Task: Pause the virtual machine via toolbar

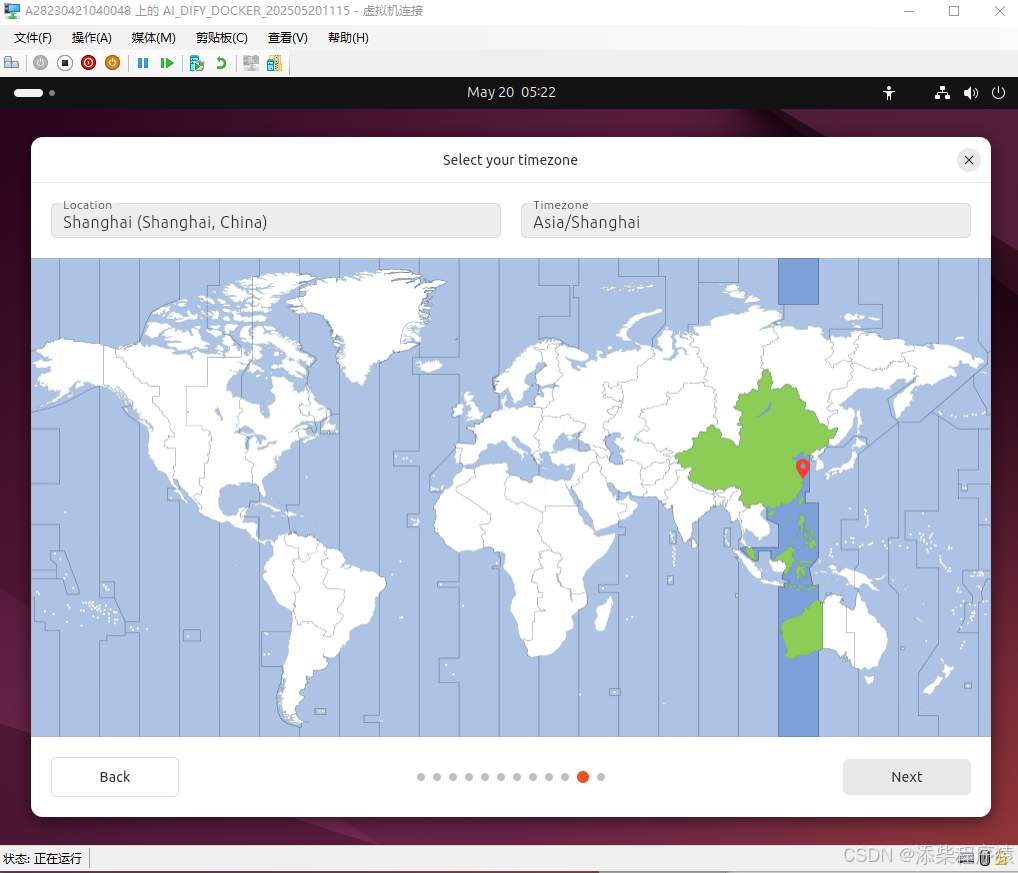Action: point(143,63)
